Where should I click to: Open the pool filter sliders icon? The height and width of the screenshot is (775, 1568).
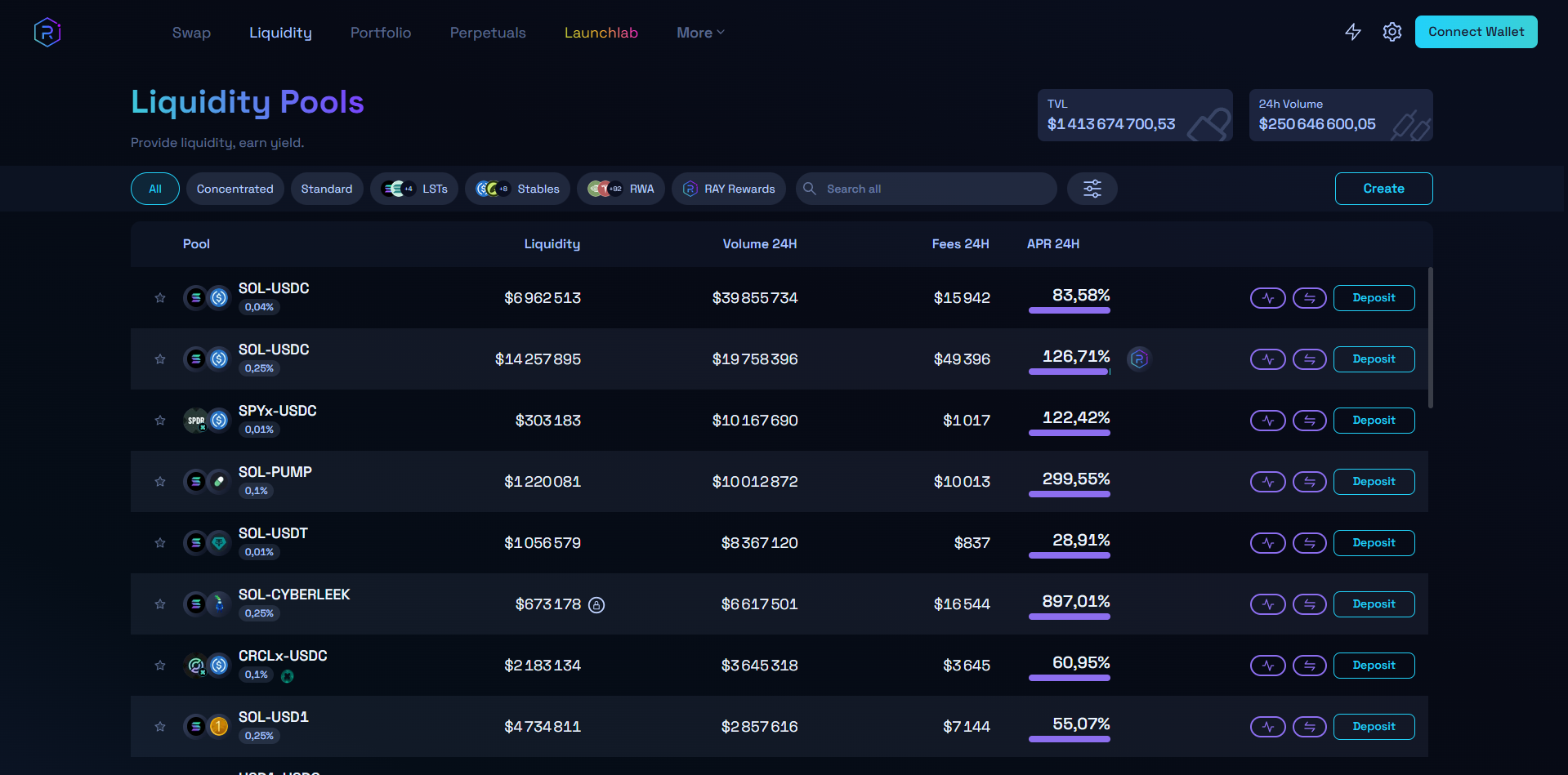tap(1092, 189)
